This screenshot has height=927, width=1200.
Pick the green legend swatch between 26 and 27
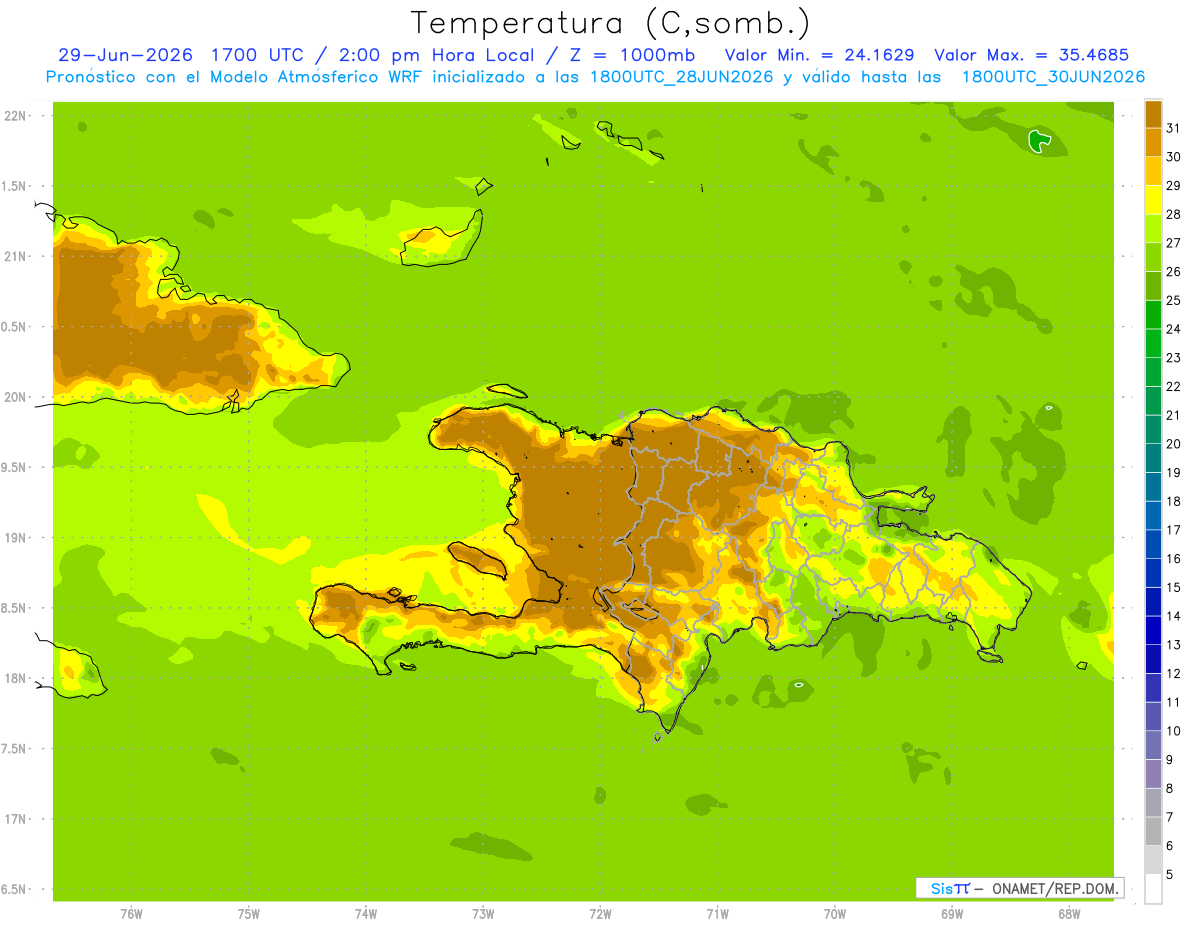click(1153, 257)
